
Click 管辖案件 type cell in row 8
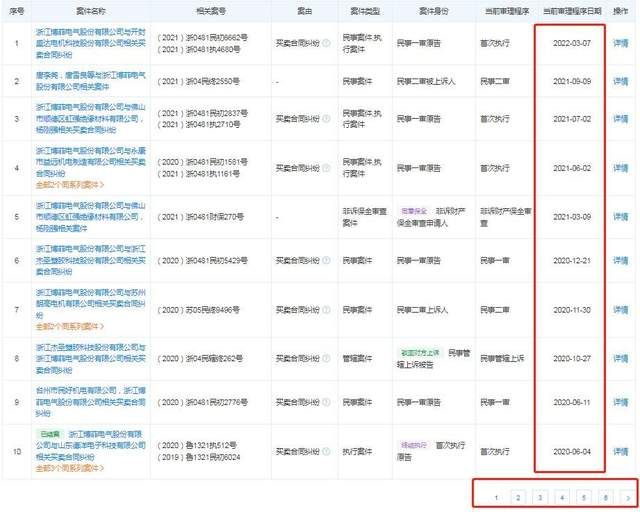357,358
